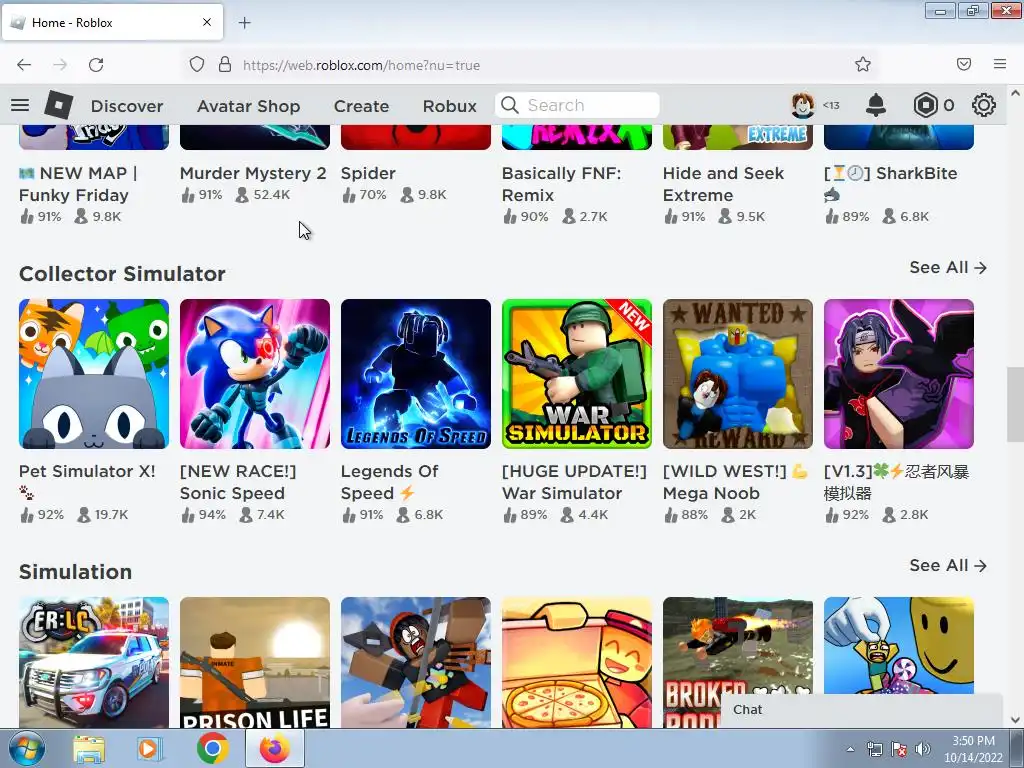Launch Google Chrome from taskbar

click(212, 748)
